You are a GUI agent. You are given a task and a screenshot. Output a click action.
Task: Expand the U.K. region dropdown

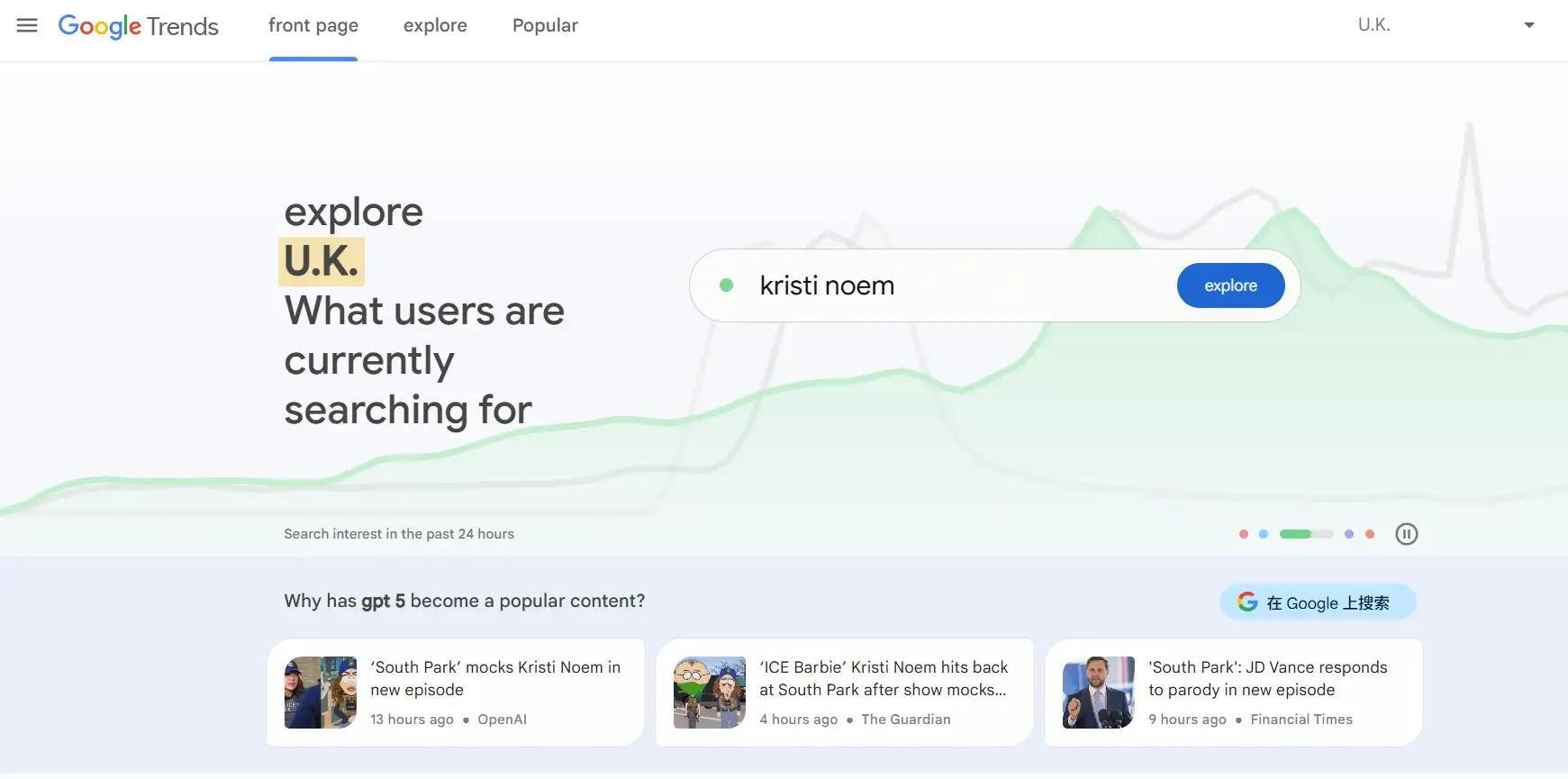pyautogui.click(x=1446, y=25)
